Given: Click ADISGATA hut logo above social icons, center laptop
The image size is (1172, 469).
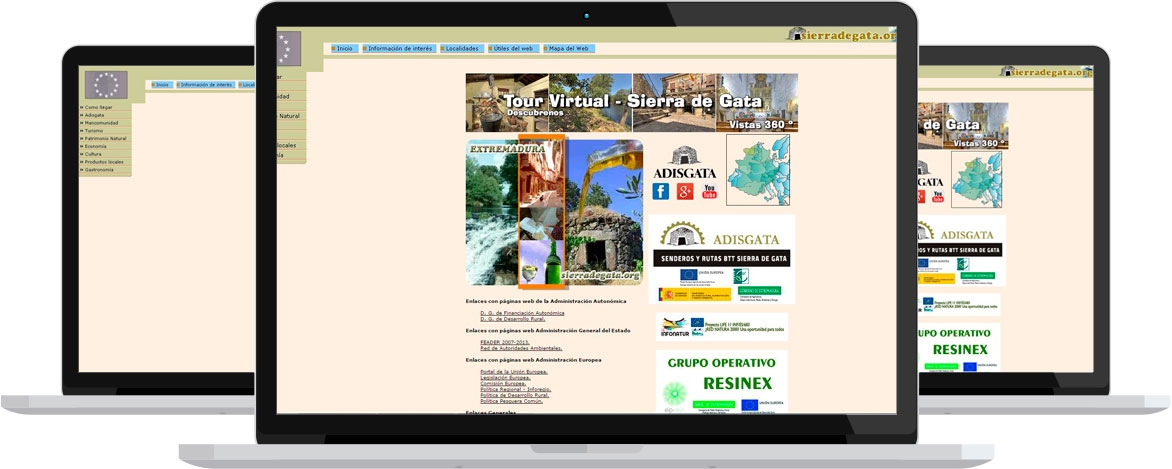Looking at the screenshot, I should click(x=684, y=162).
